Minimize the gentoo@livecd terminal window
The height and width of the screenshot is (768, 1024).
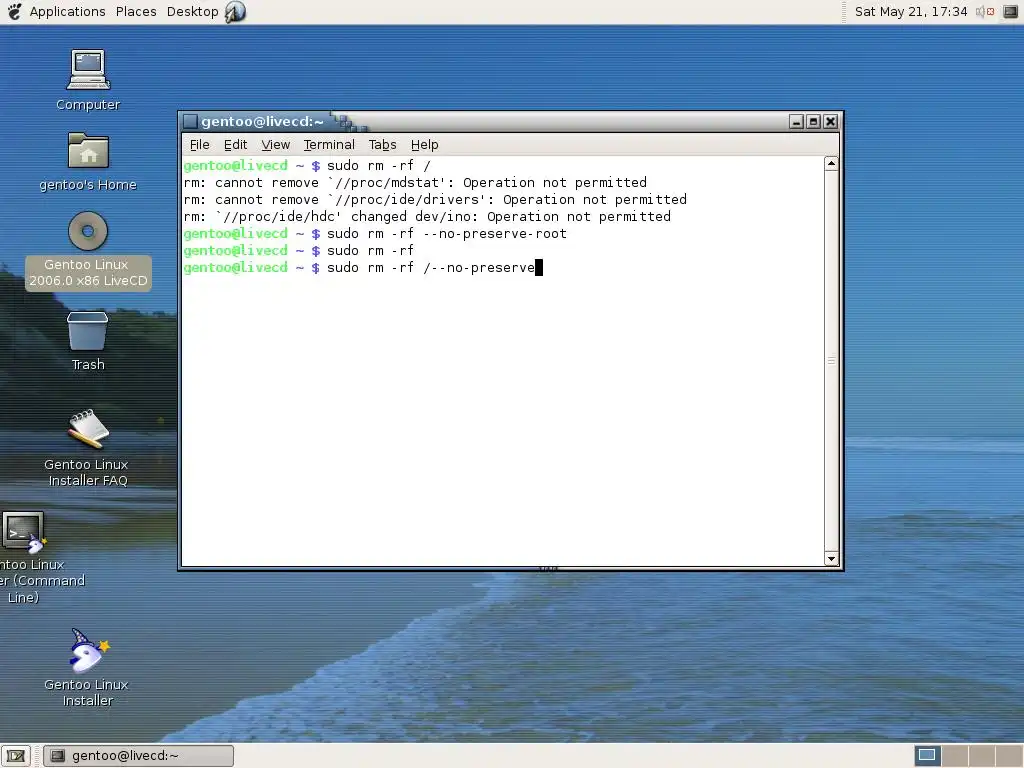(796, 121)
